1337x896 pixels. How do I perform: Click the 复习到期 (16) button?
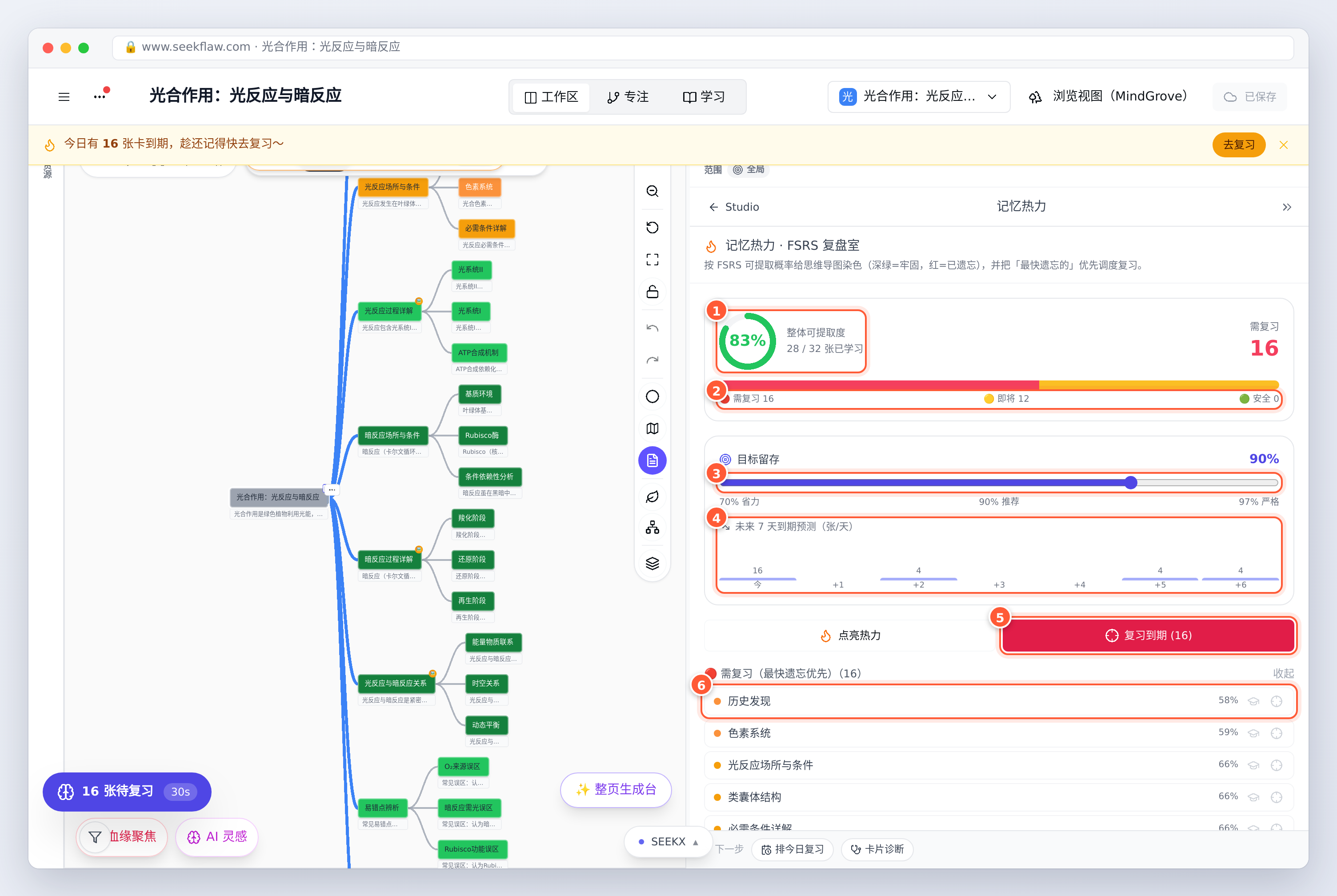[x=1149, y=636]
